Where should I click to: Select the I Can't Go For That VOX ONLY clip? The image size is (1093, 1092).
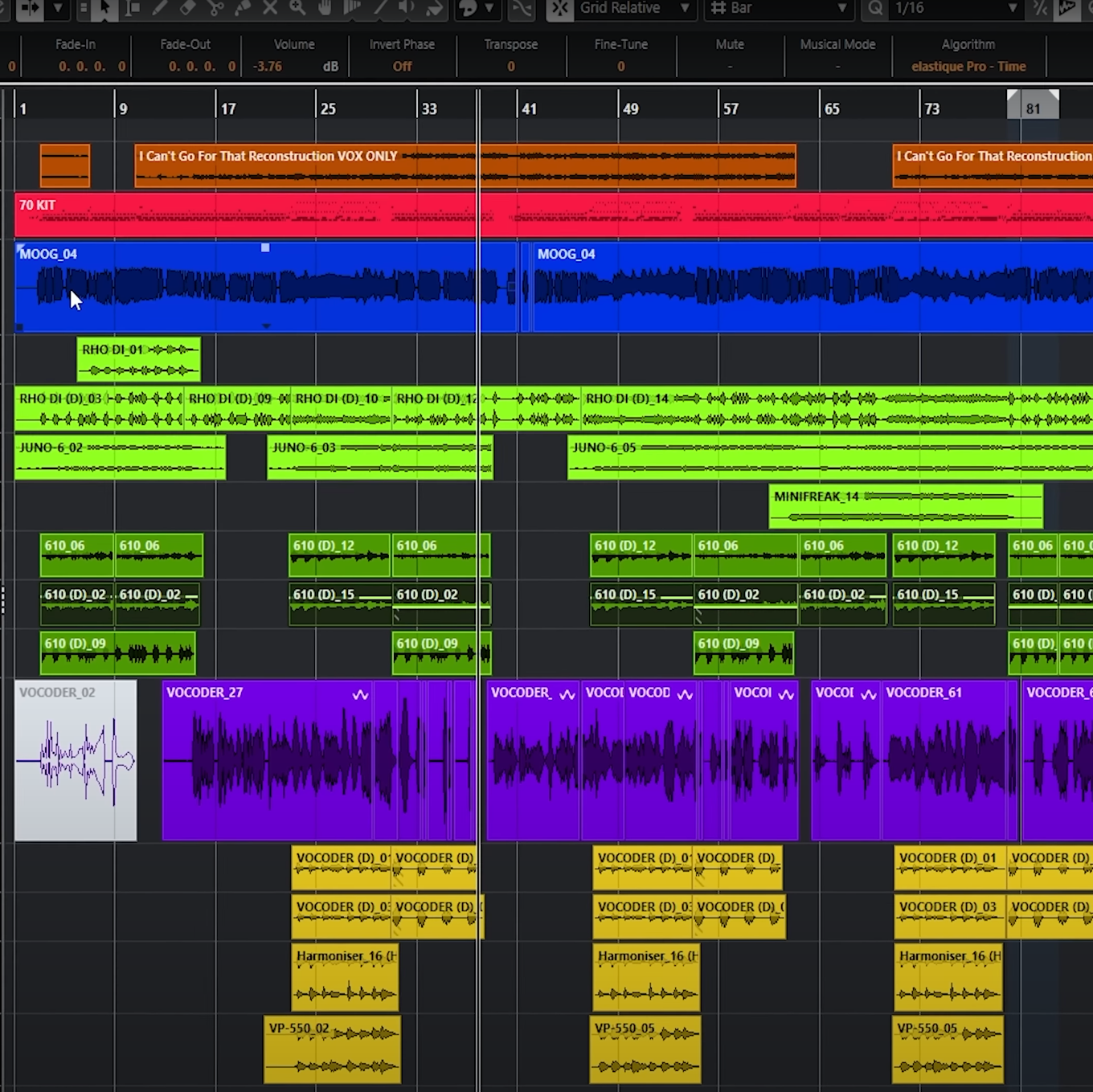pos(465,166)
